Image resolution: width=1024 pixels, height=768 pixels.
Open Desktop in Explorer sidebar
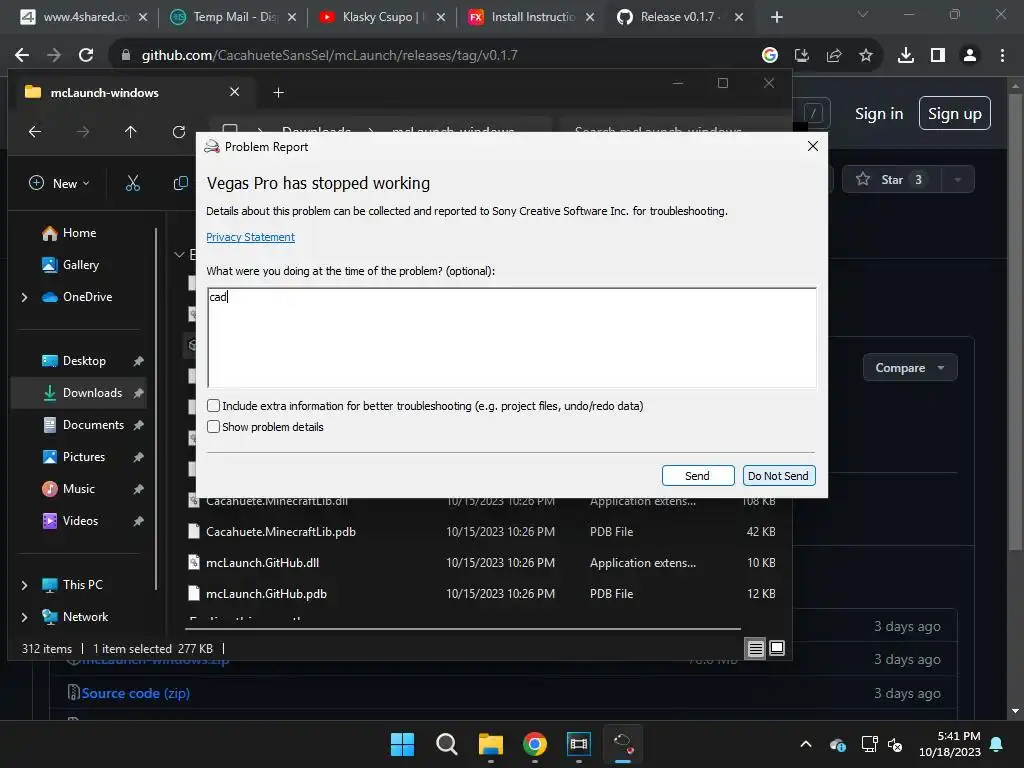coord(74,360)
